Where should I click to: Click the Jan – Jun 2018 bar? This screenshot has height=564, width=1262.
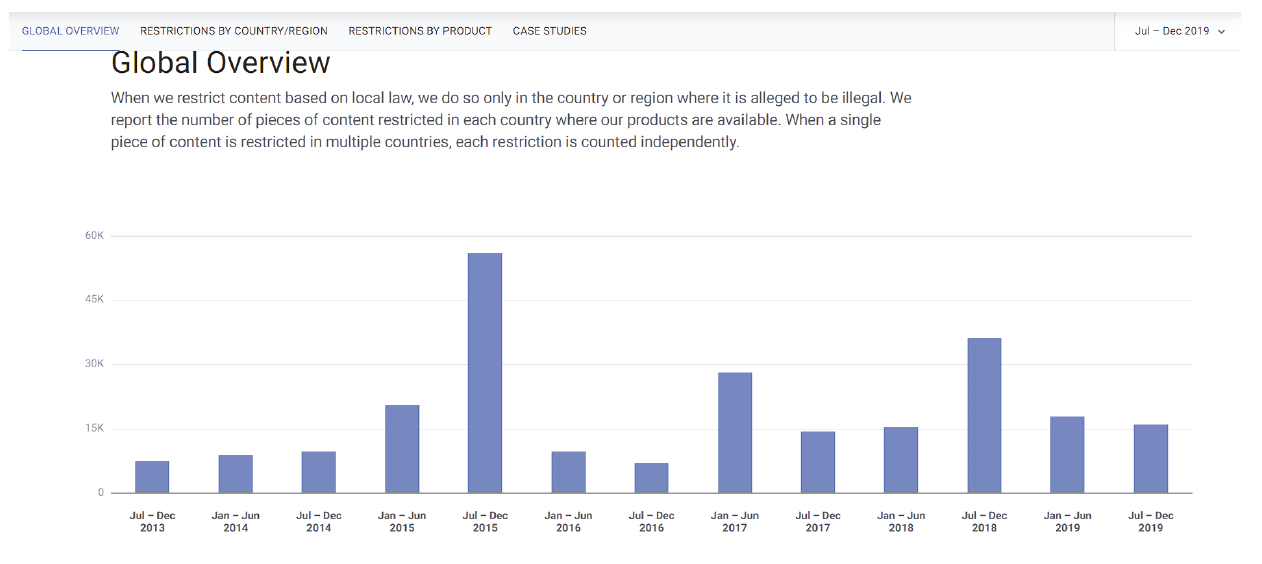point(901,460)
